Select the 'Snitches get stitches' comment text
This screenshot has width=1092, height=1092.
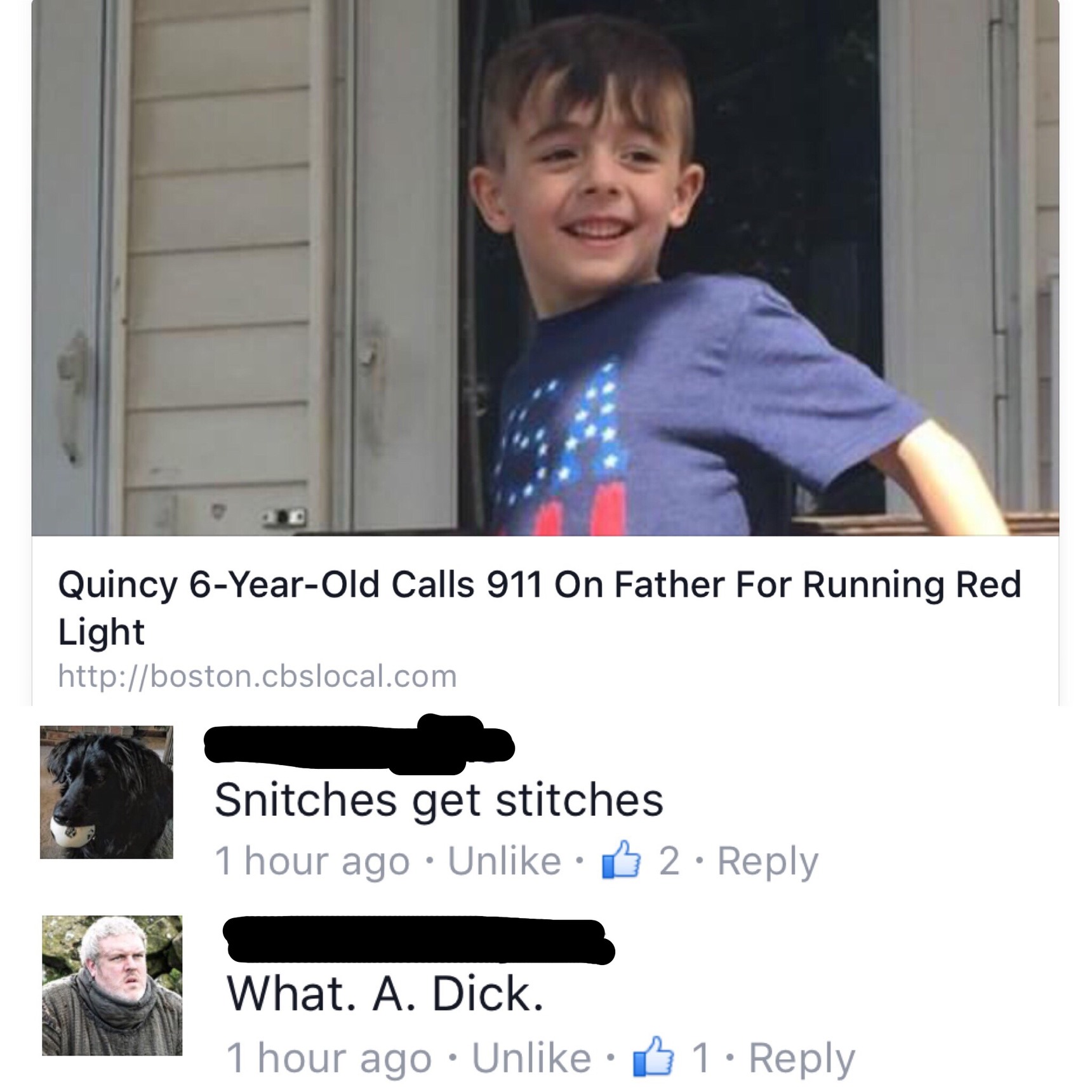tap(439, 799)
